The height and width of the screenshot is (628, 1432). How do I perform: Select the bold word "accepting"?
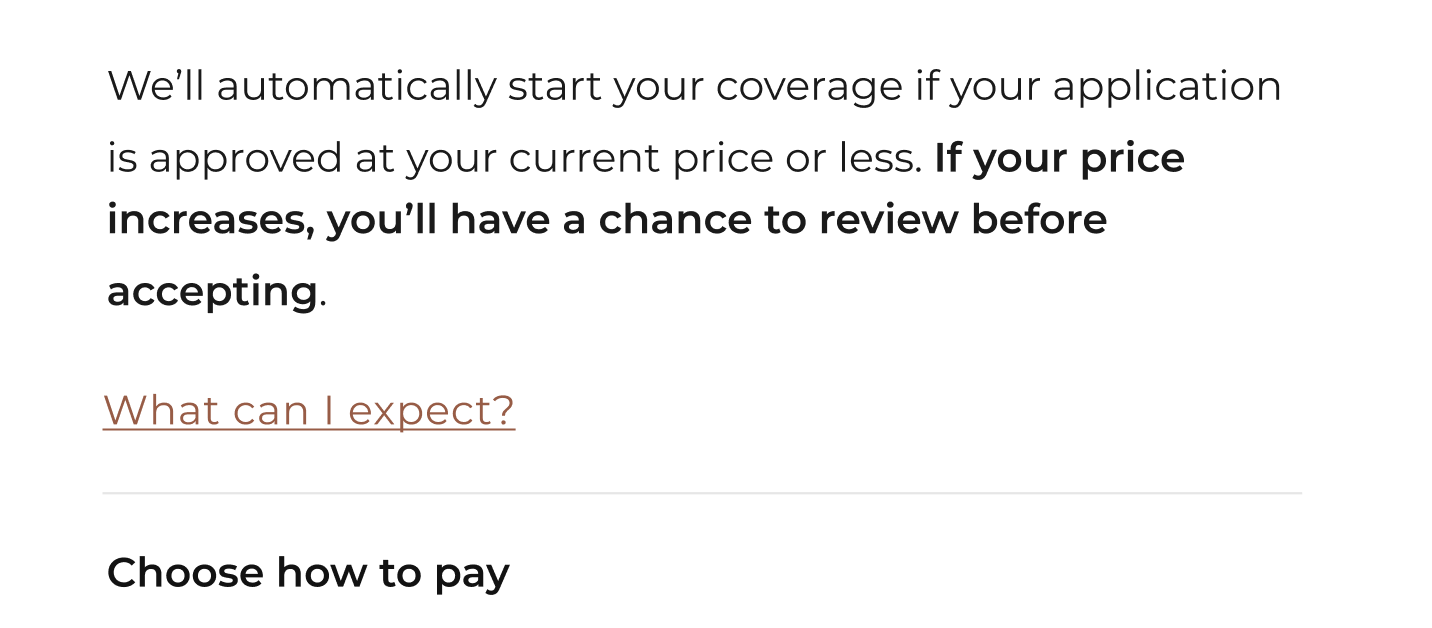click(212, 293)
